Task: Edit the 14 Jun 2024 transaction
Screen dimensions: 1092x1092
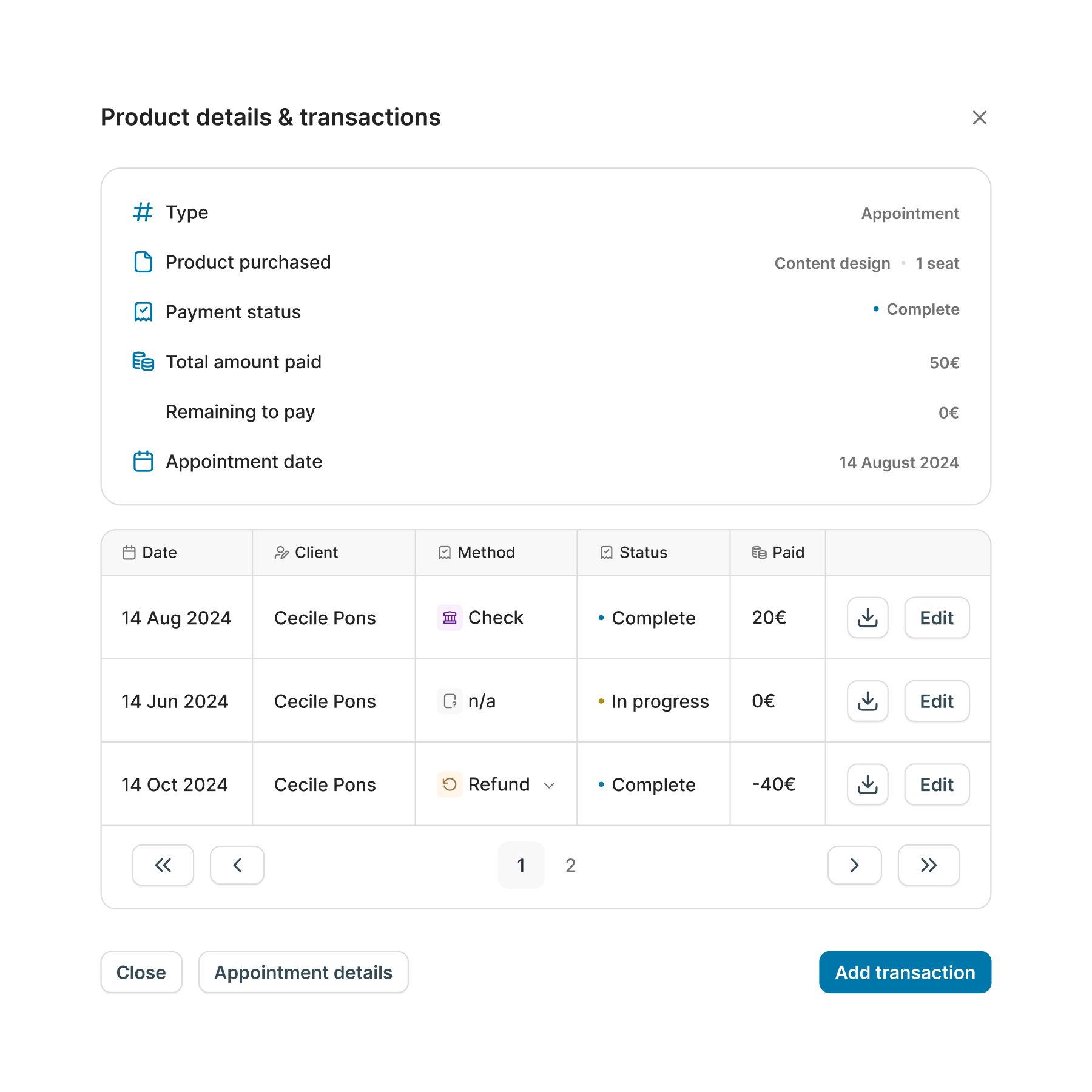Action: click(936, 701)
